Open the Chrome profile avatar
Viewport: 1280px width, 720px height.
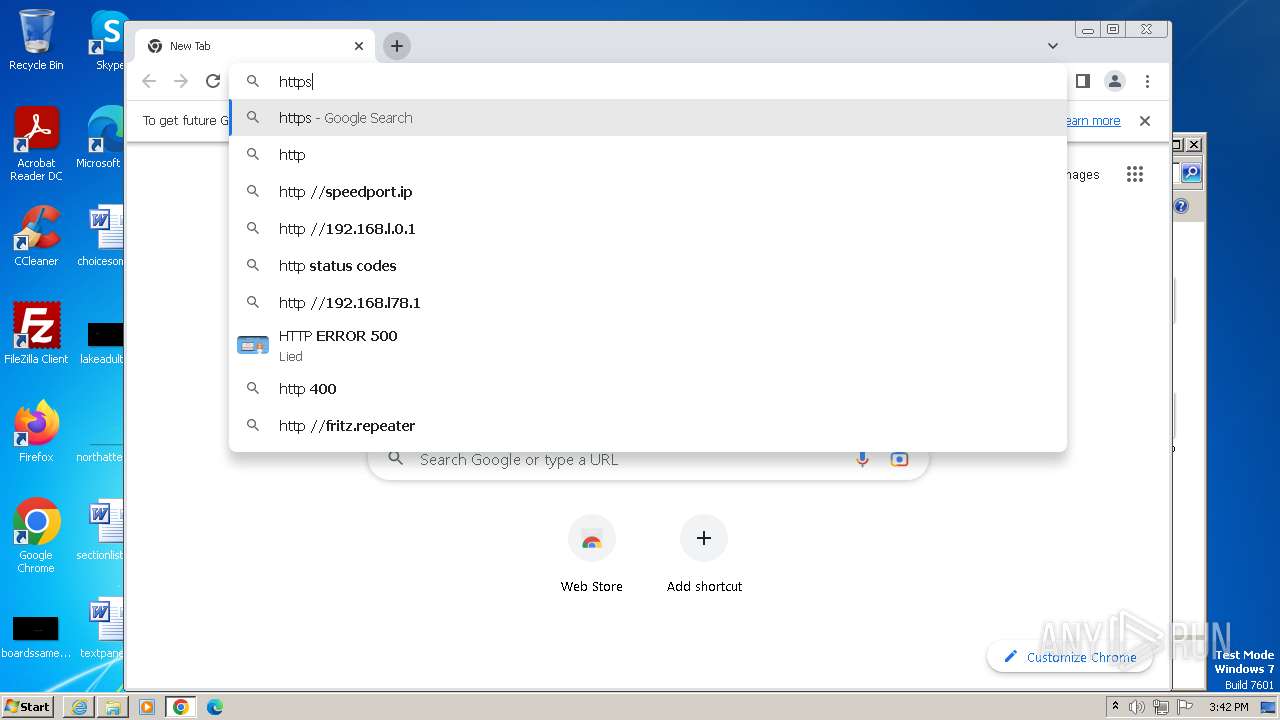click(1115, 81)
